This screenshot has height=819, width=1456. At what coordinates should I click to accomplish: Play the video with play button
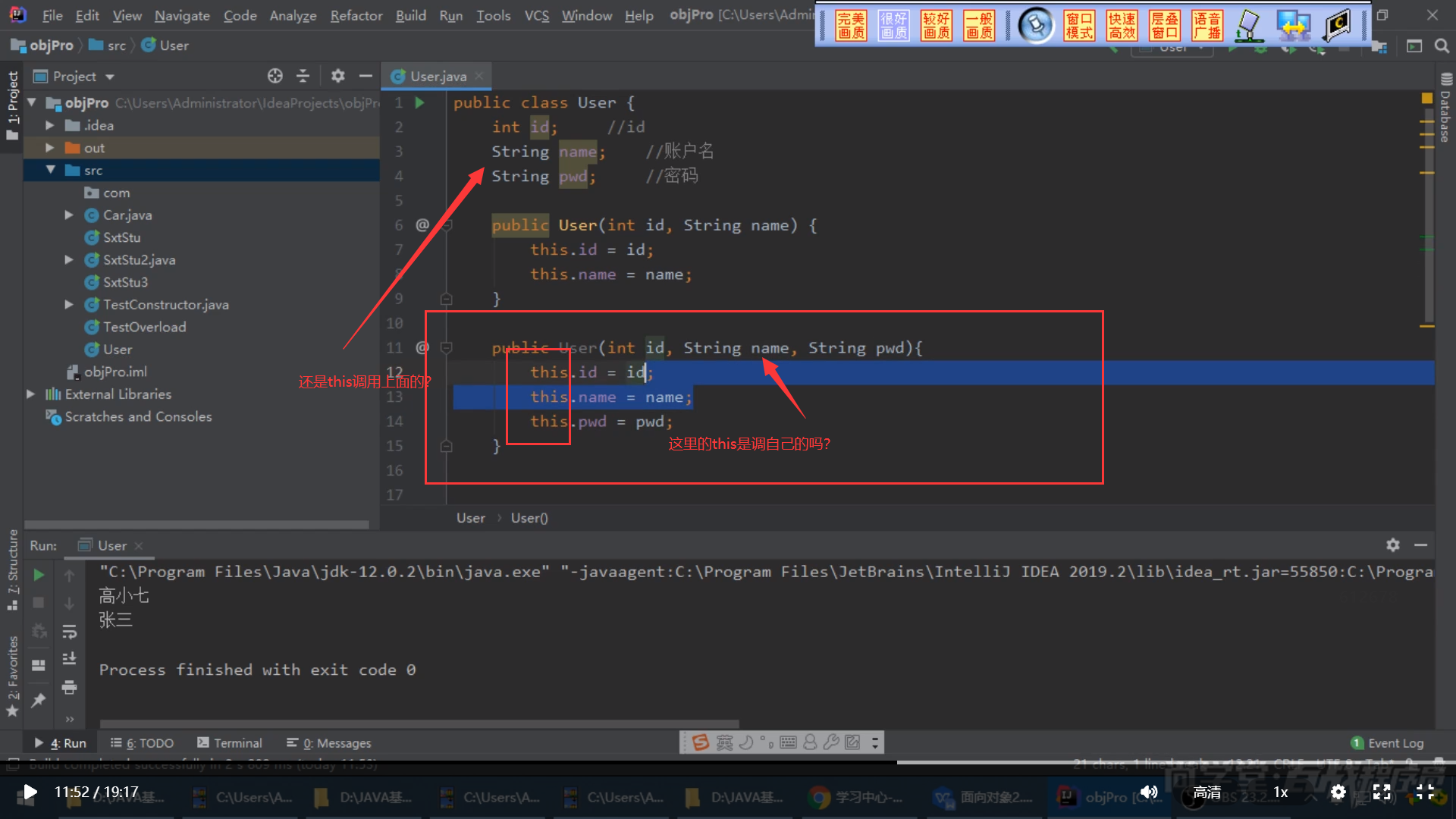[x=29, y=792]
